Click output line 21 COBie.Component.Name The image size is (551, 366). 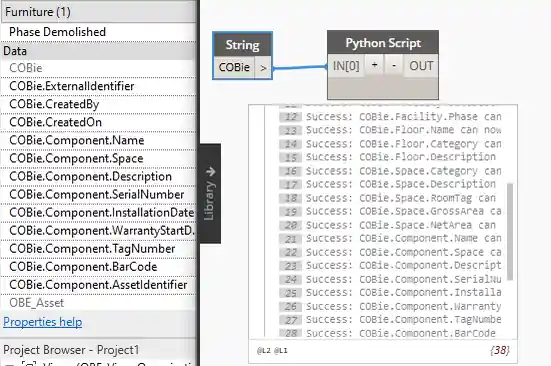click(403, 238)
